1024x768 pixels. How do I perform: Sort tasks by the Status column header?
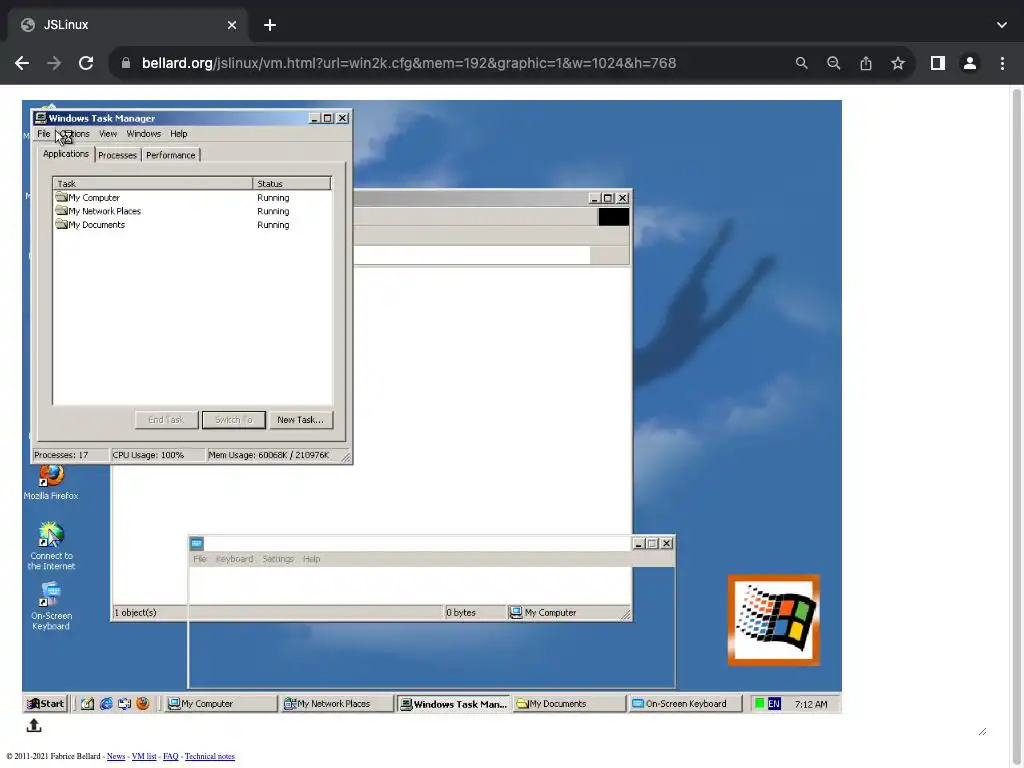291,184
